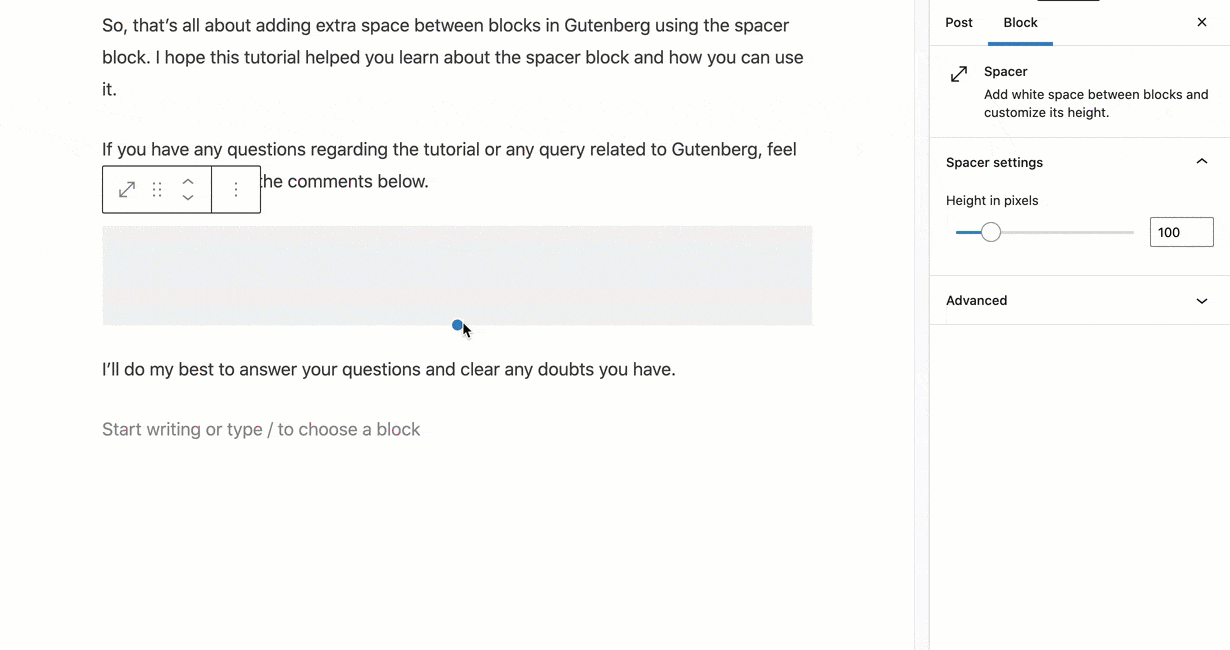Open the block Options three-dot menu
The height and width of the screenshot is (650, 1230).
(236, 189)
